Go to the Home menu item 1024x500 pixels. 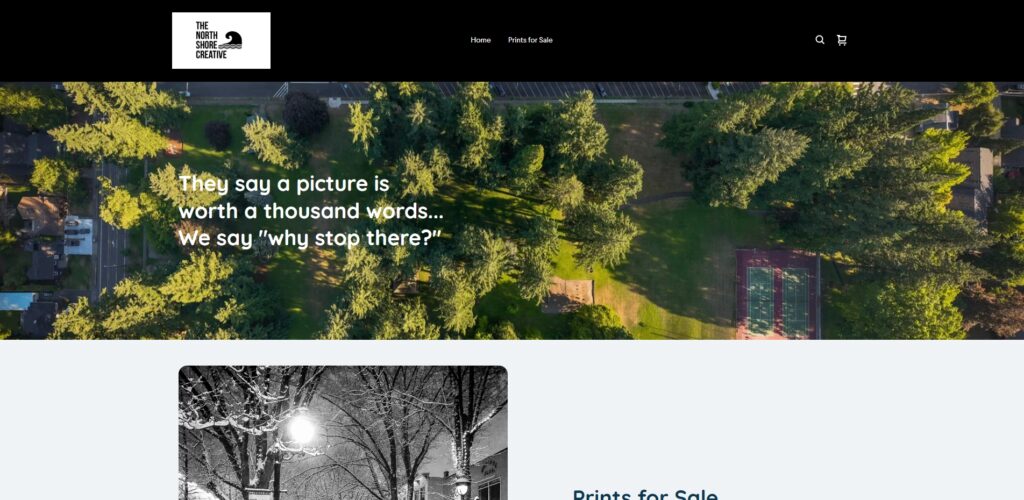pyautogui.click(x=481, y=40)
